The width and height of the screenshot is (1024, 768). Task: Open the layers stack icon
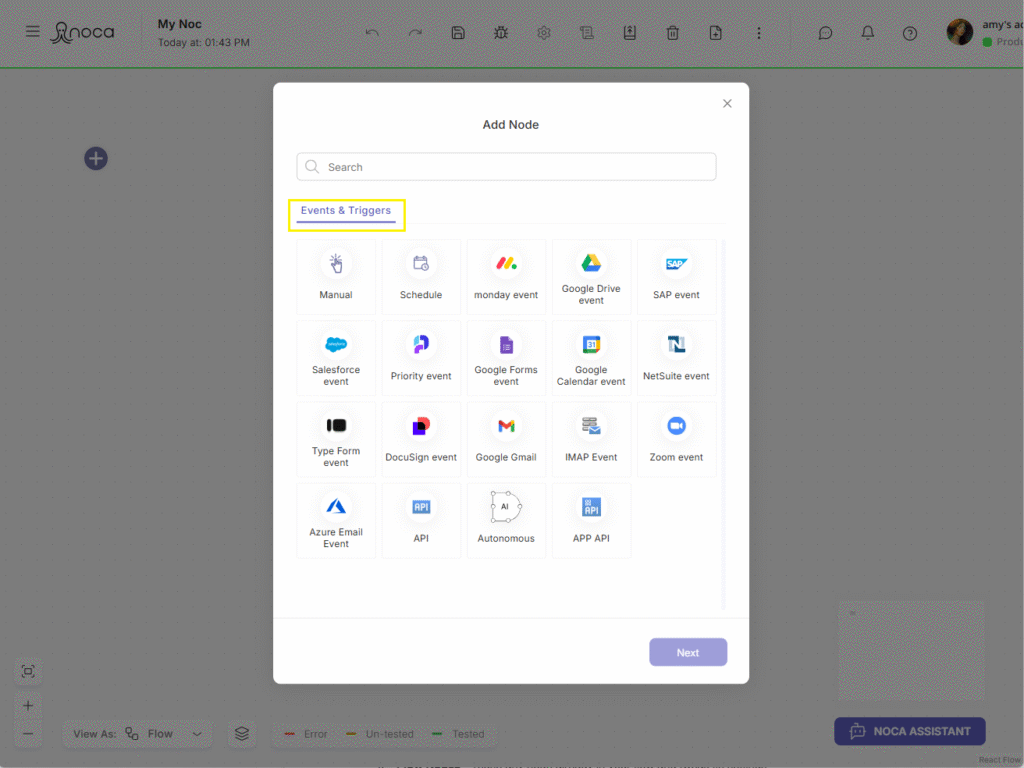pos(242,734)
